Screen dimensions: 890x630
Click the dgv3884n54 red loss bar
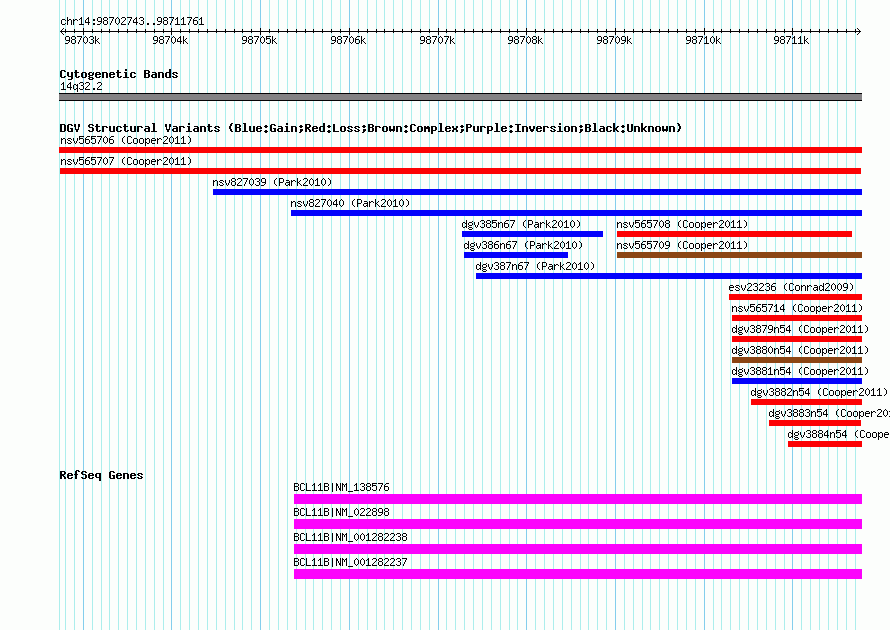click(x=825, y=444)
